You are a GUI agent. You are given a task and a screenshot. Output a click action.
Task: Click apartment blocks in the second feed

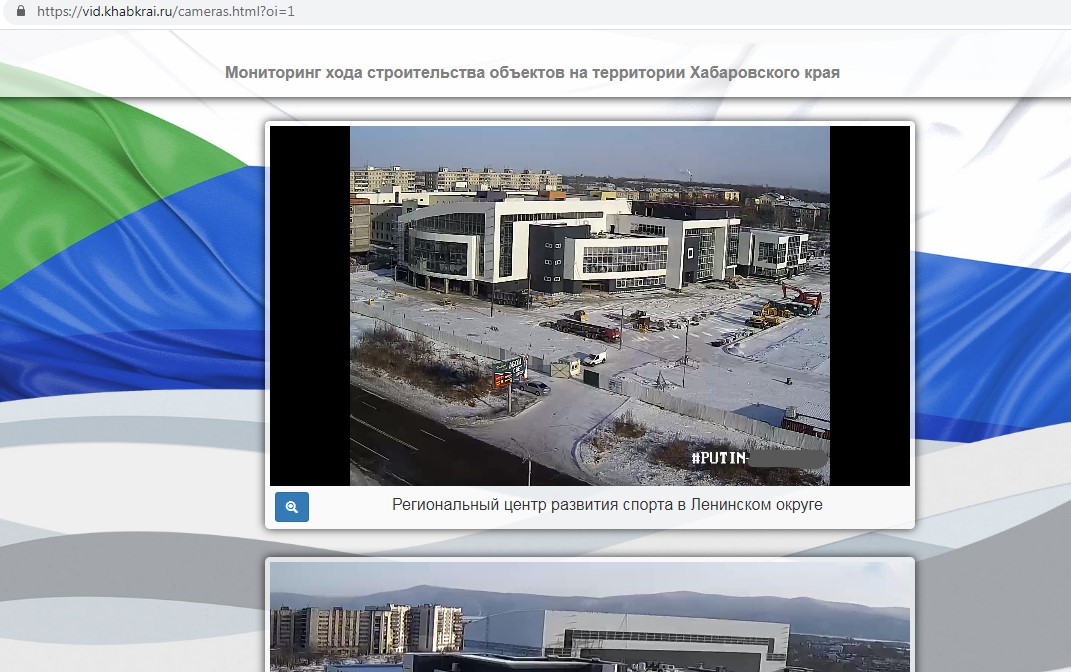pos(365,630)
